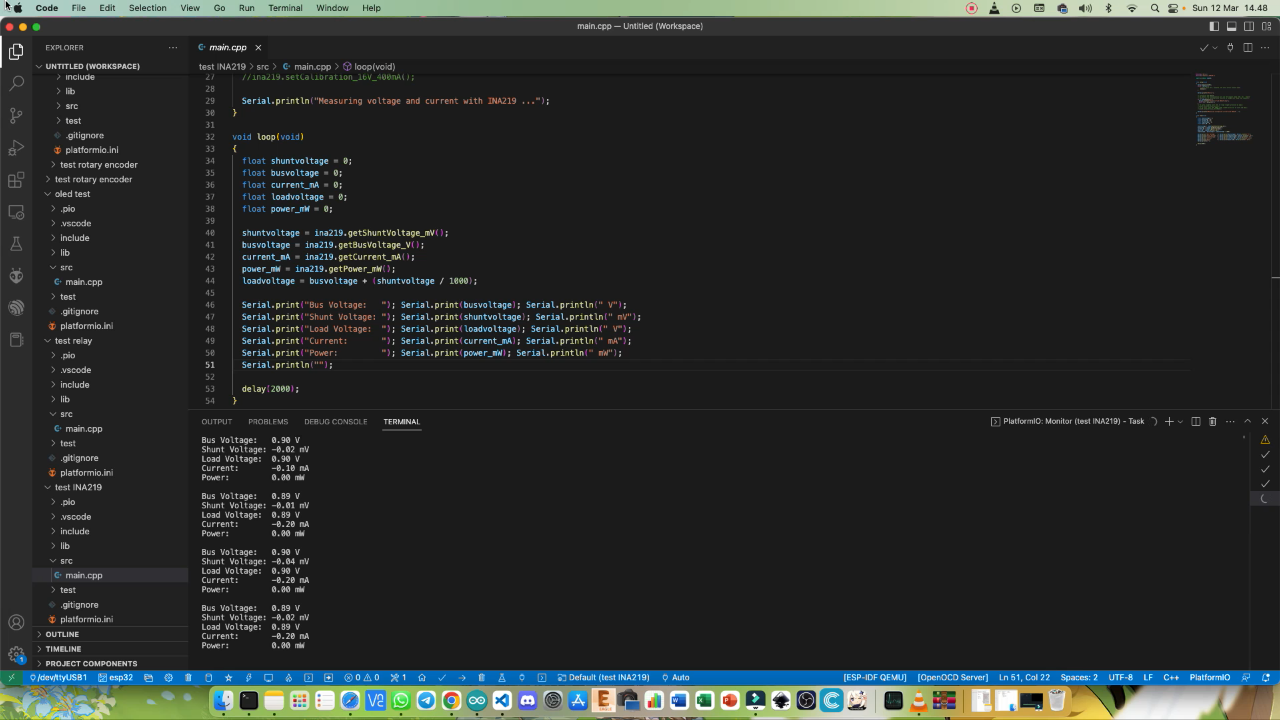Click Ln 51, Col 22 indicator
1280x720 pixels.
point(1024,677)
